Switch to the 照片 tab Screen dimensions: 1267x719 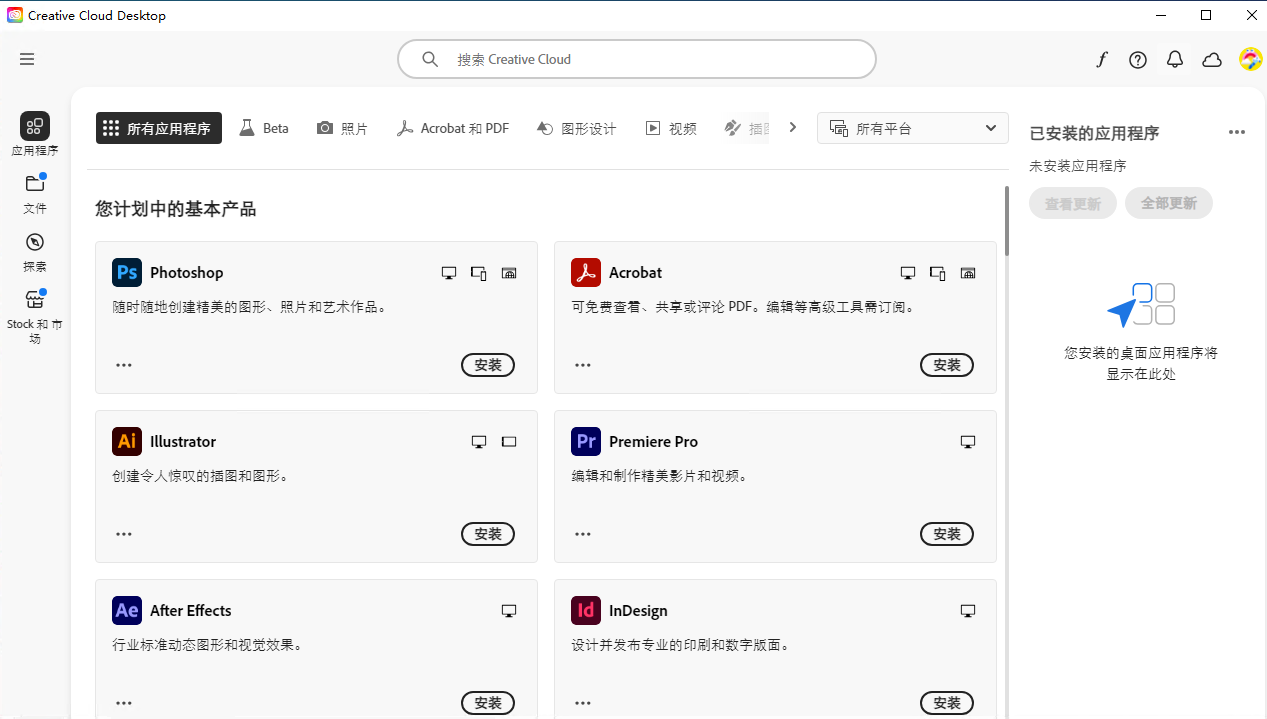pyautogui.click(x=342, y=128)
